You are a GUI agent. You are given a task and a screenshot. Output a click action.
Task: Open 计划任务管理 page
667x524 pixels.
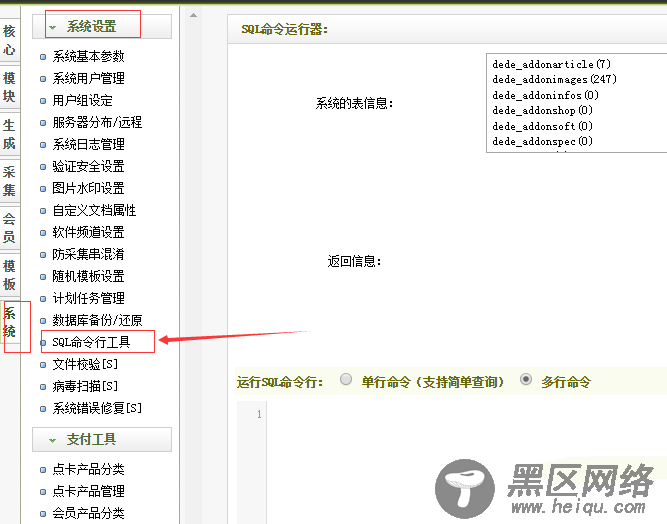coord(88,299)
